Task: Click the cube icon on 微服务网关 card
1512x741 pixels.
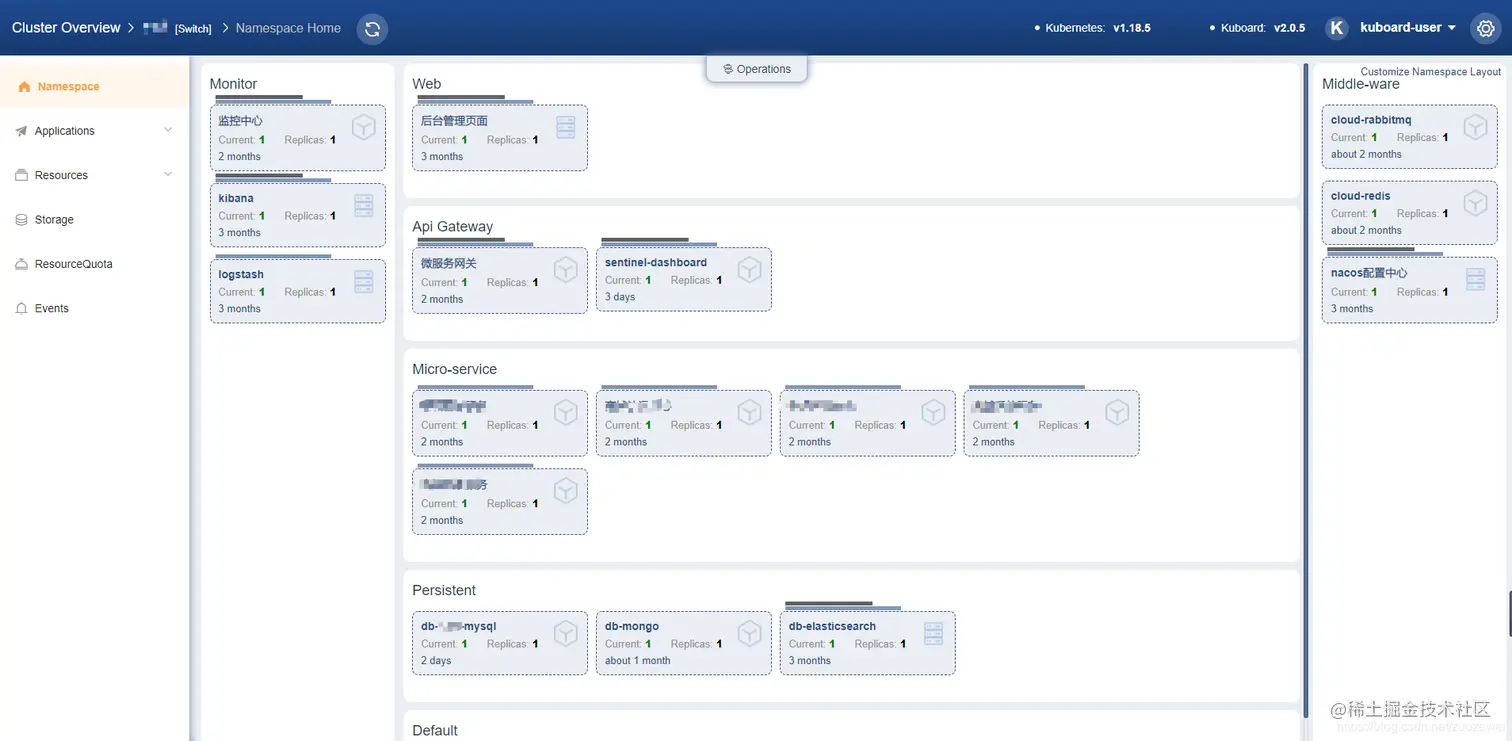Action: [566, 270]
